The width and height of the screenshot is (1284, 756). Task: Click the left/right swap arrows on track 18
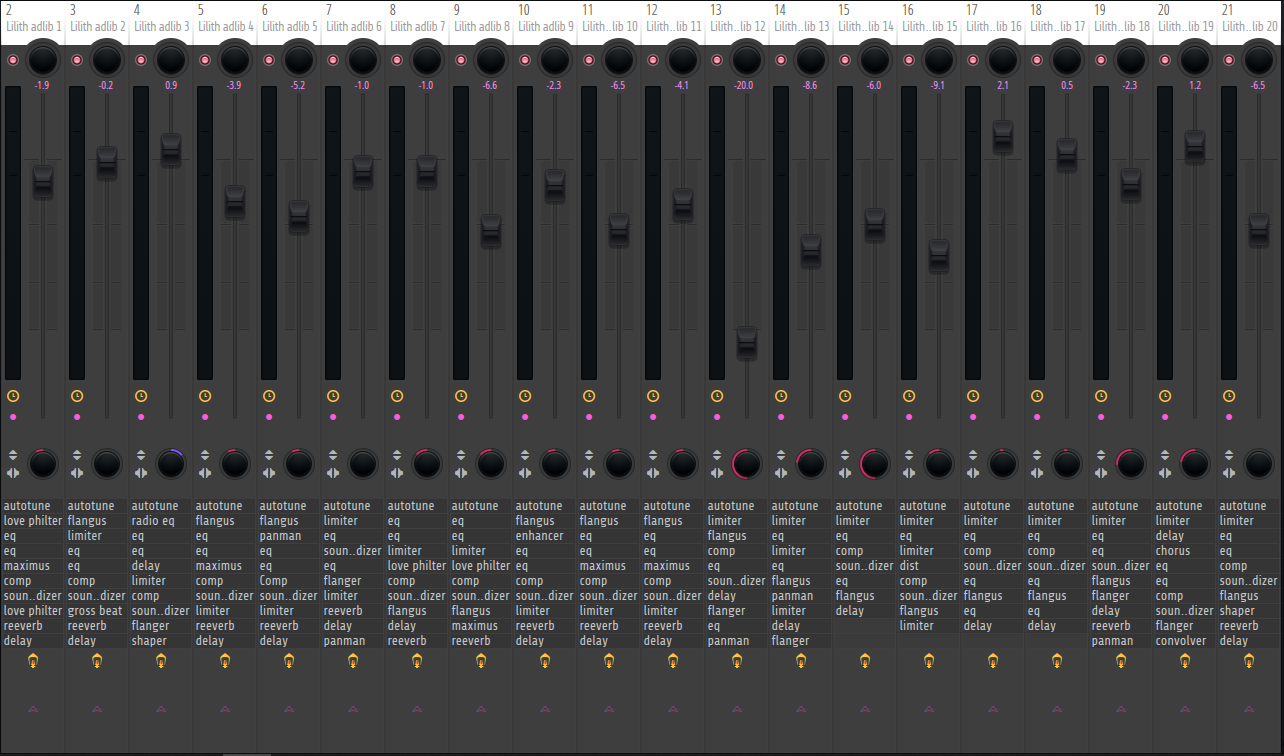tap(1037, 473)
